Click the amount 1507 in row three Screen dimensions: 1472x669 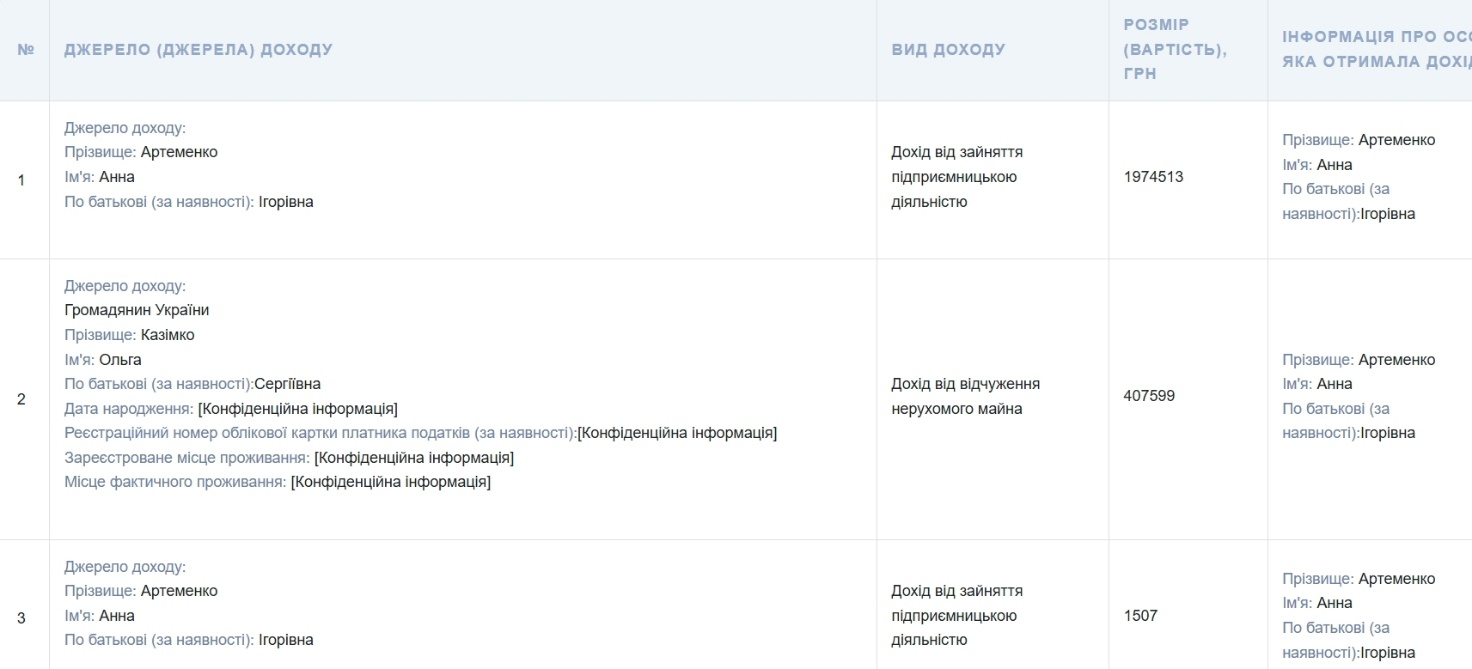[x=1140, y=616]
